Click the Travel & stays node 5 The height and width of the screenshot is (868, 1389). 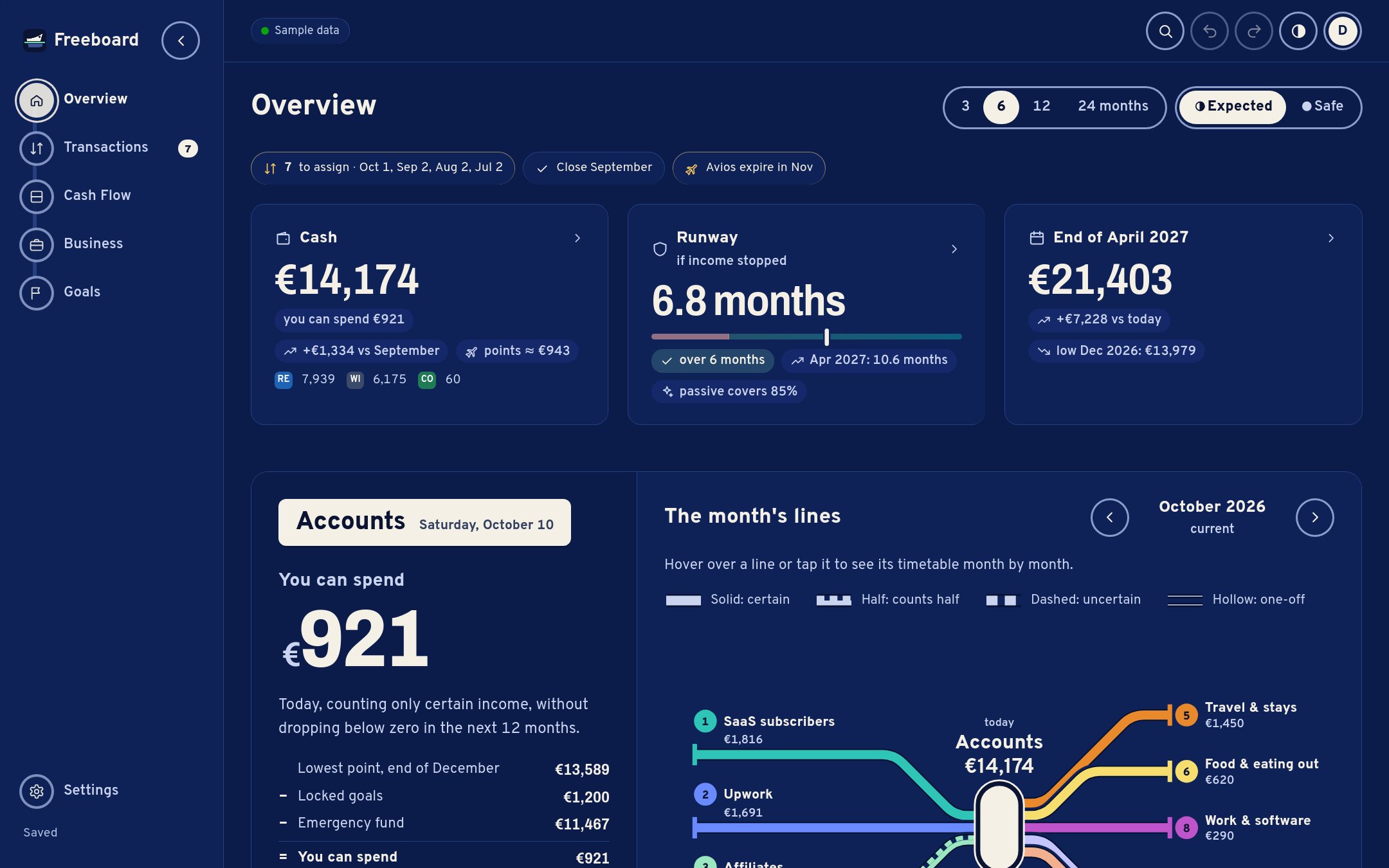(1186, 716)
